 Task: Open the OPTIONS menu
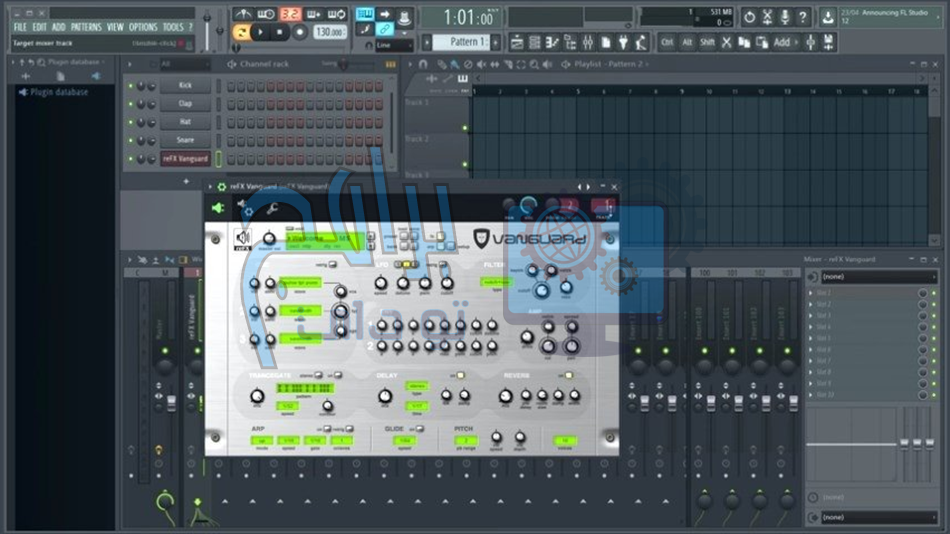pos(142,27)
